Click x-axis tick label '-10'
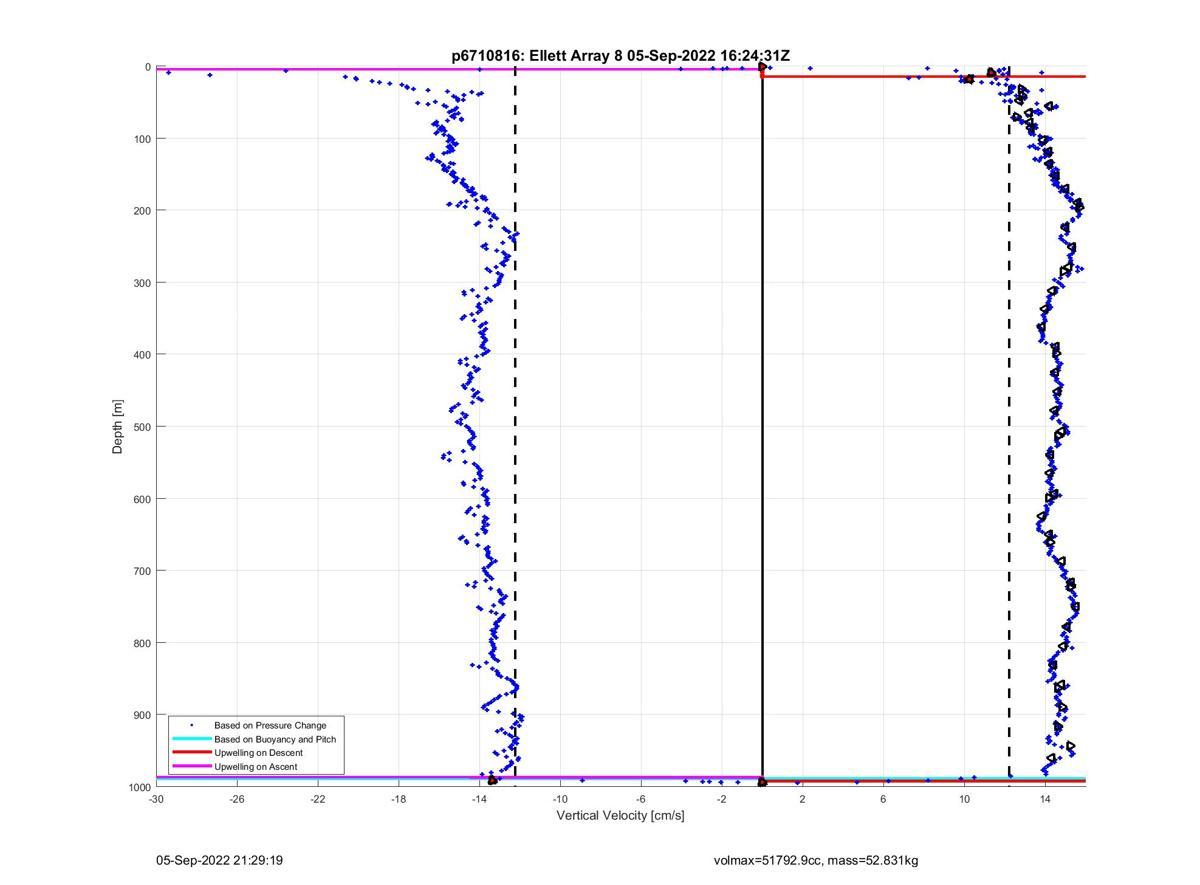 tap(560, 799)
